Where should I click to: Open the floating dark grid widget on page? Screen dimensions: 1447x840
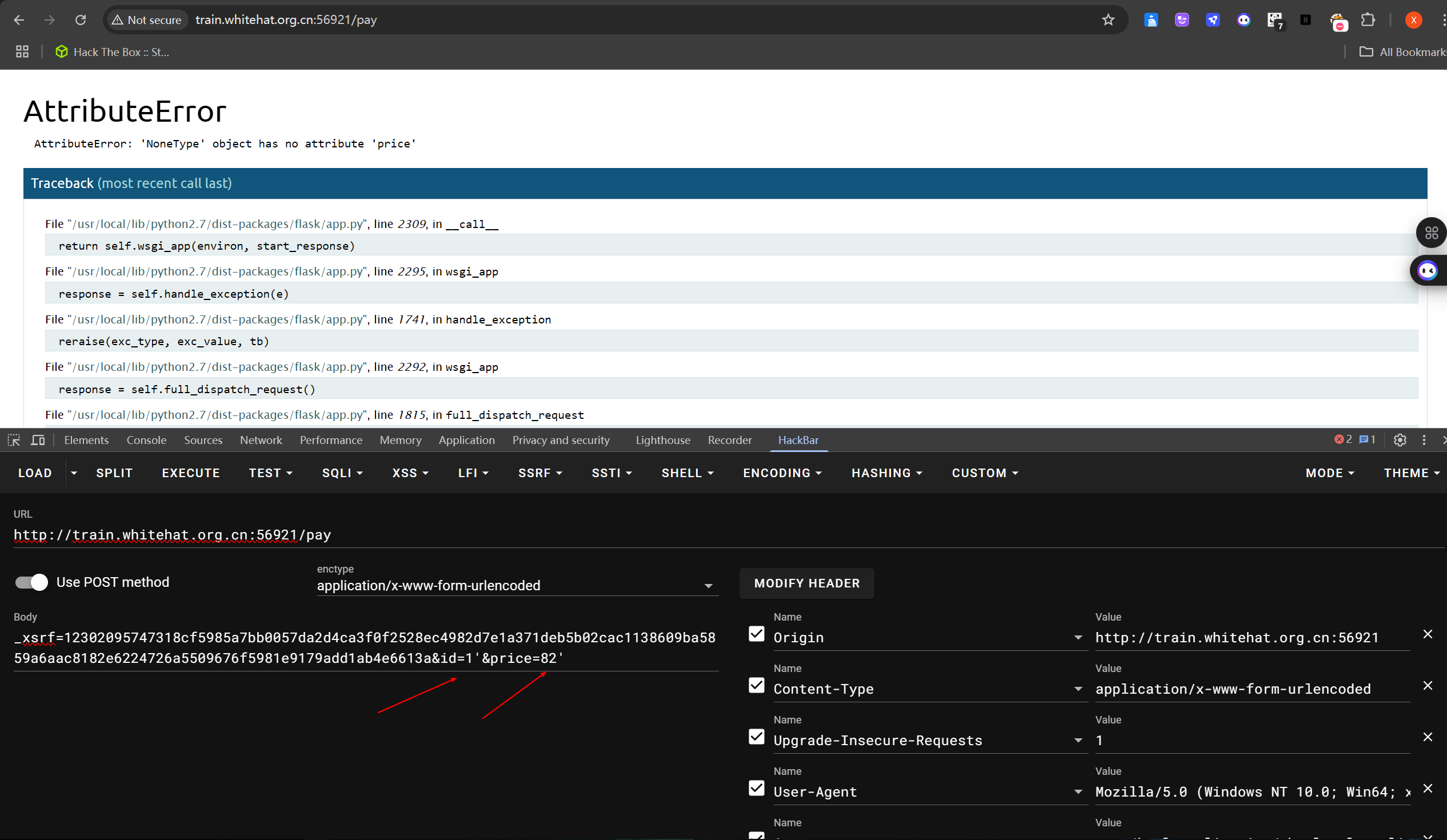(1431, 233)
